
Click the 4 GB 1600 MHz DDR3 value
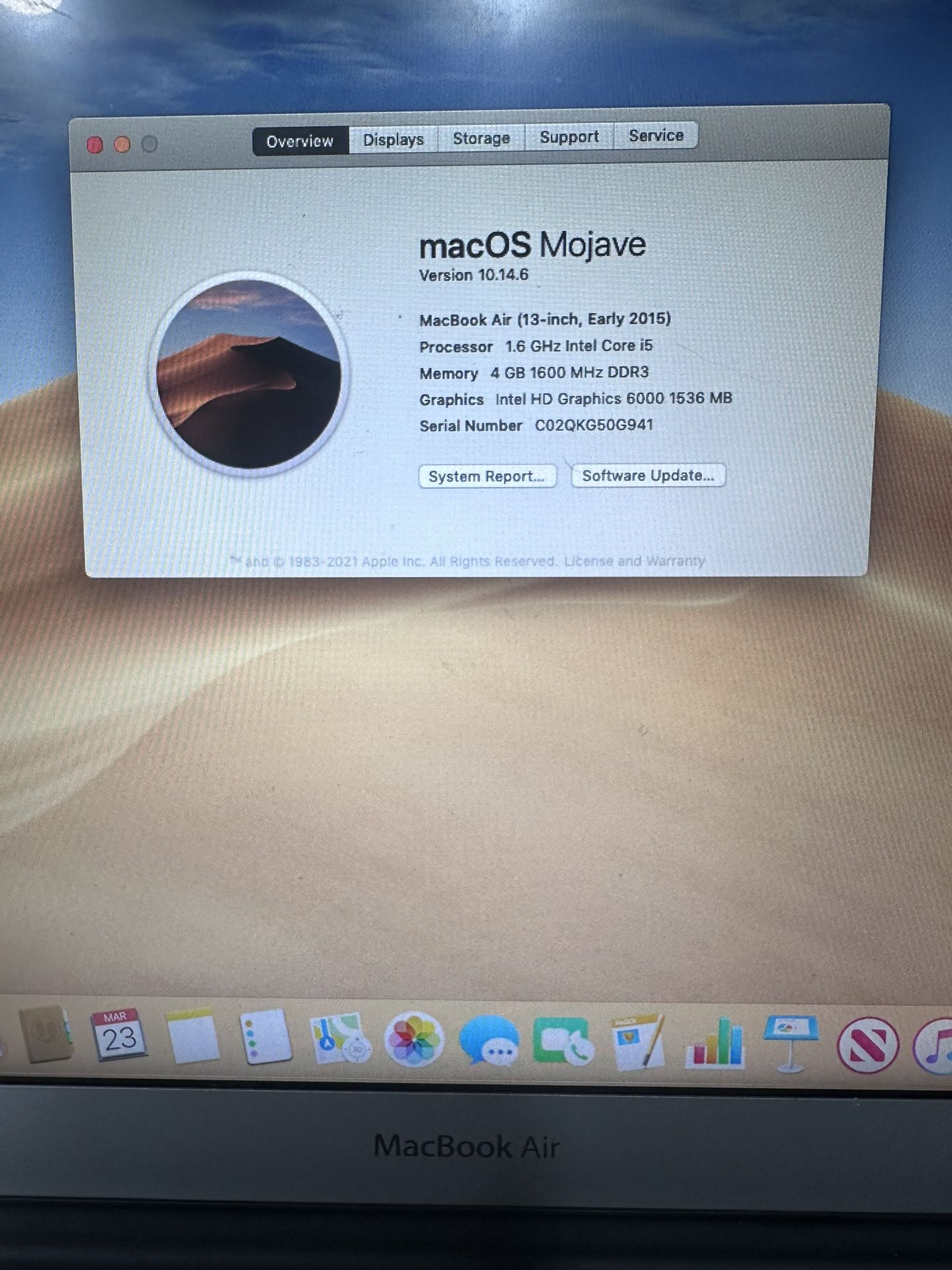click(569, 372)
